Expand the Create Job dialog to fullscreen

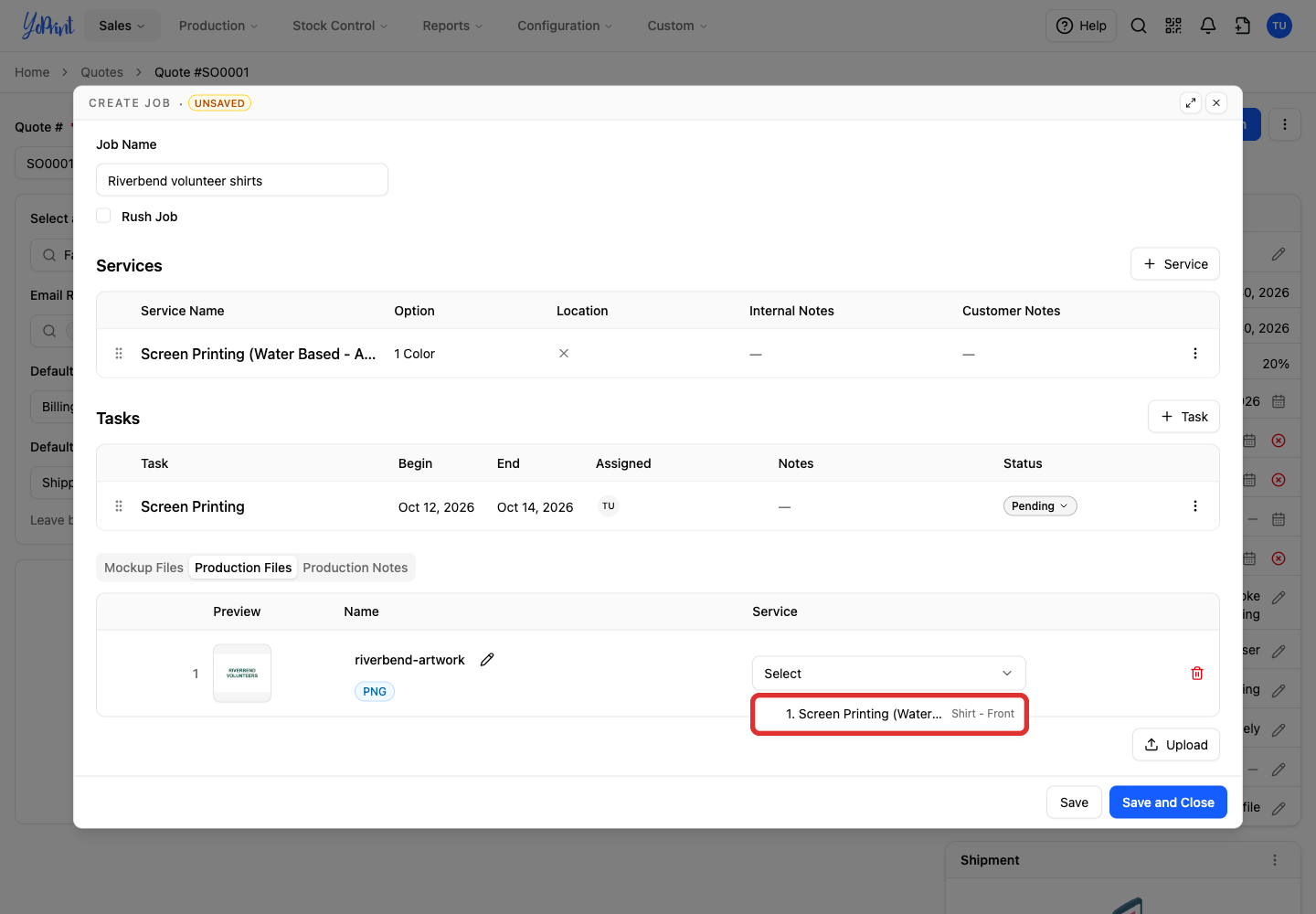(1191, 103)
